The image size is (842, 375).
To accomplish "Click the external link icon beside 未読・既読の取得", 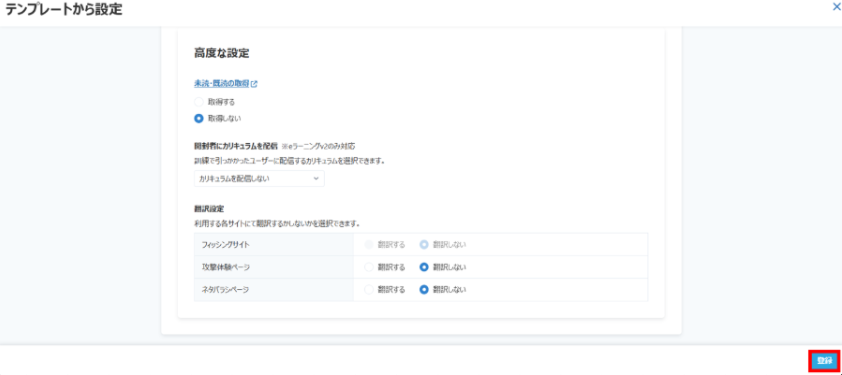I will 255,84.
